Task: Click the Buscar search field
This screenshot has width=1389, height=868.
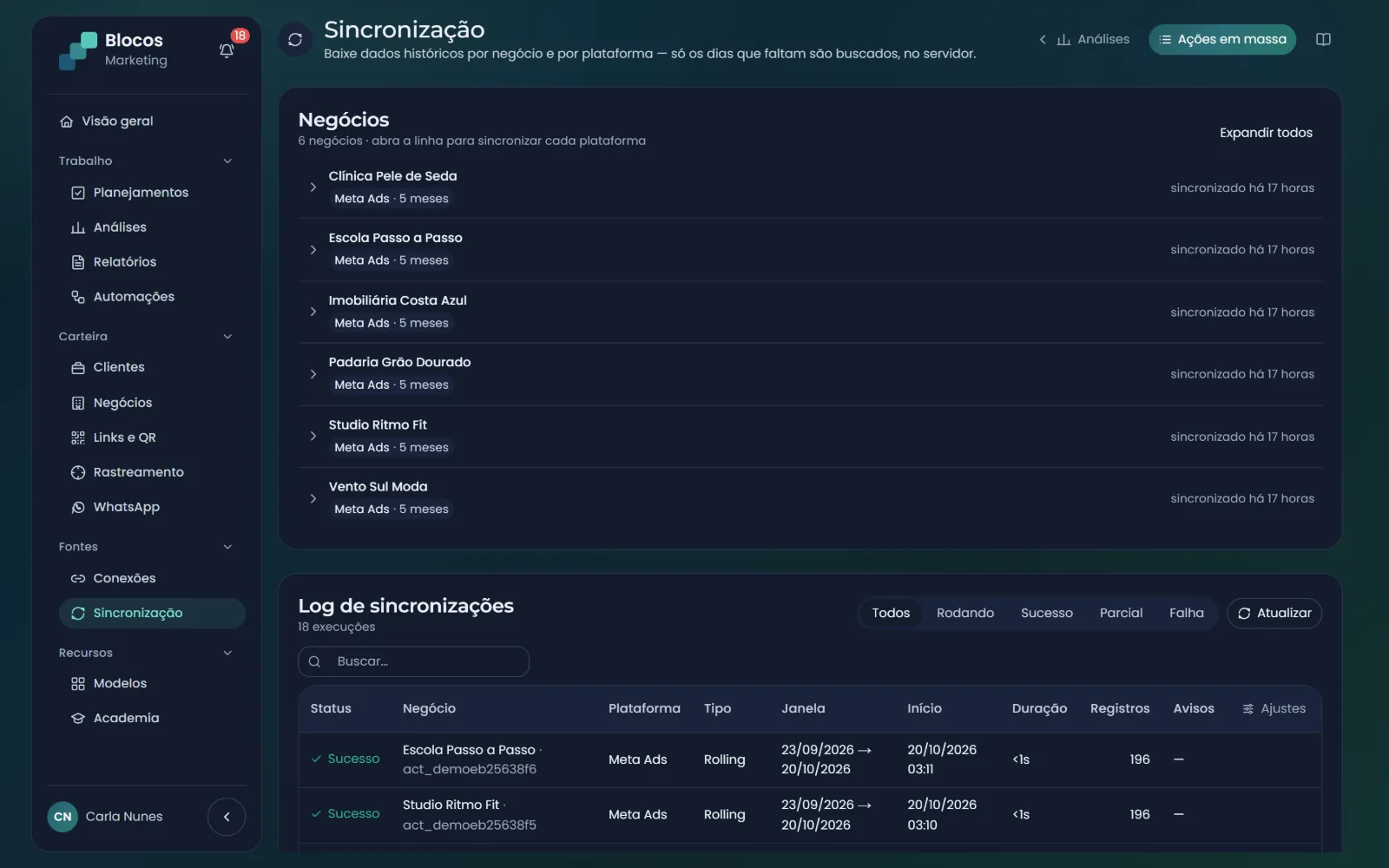Action: pyautogui.click(x=413, y=661)
